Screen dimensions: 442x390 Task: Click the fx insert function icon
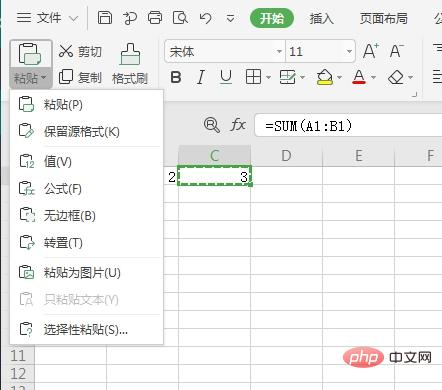click(x=238, y=125)
